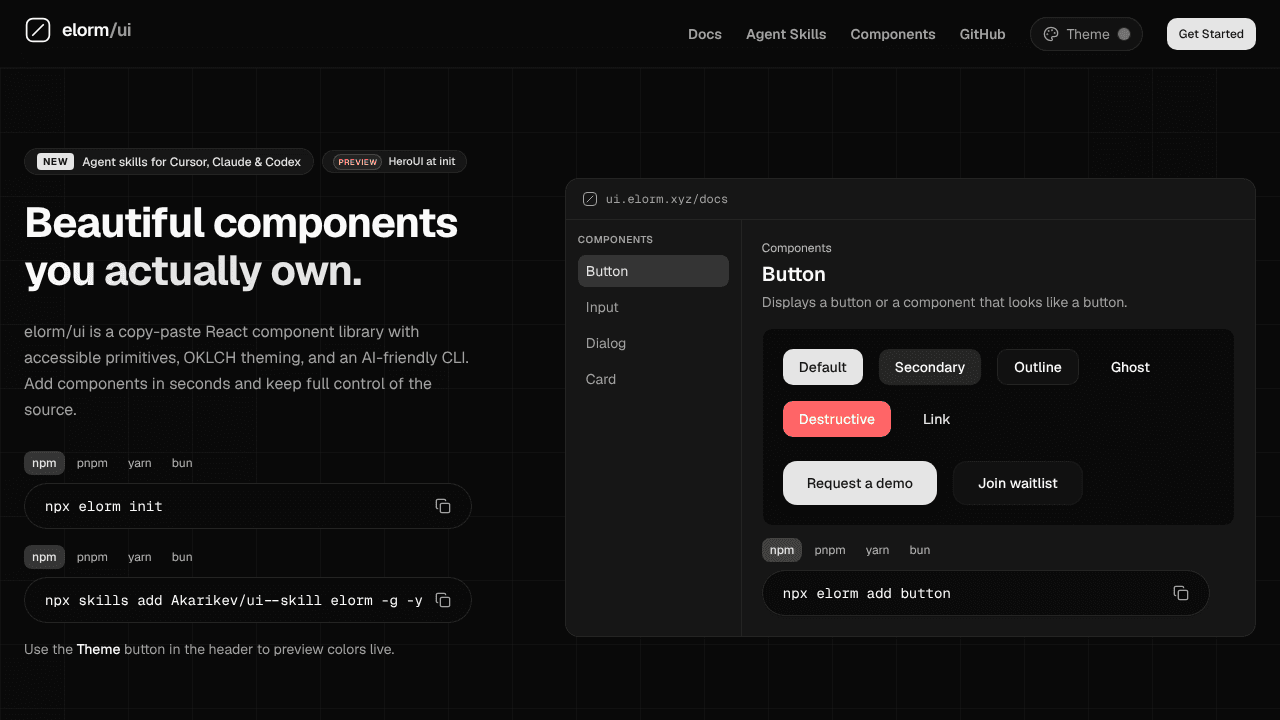The width and height of the screenshot is (1280, 720).
Task: Open the Docs navigation link
Action: coord(705,34)
